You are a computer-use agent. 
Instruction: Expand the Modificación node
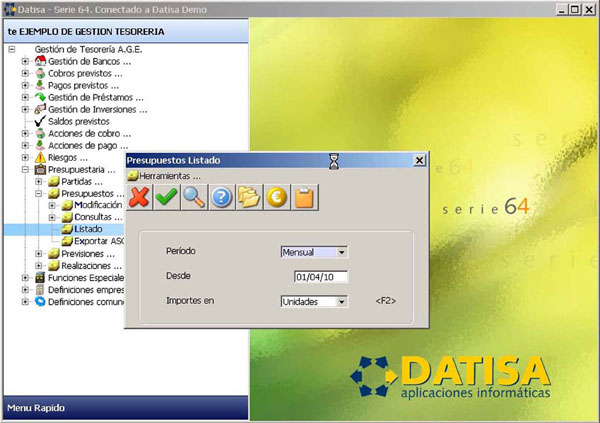pos(52,206)
